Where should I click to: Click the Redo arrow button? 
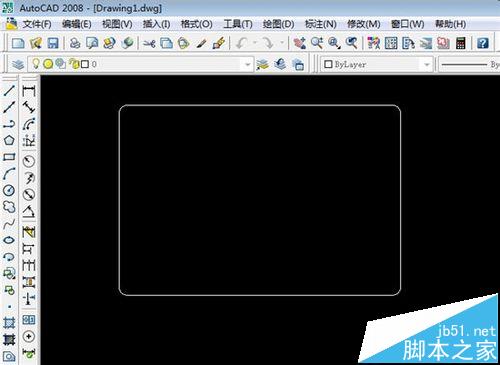269,43
